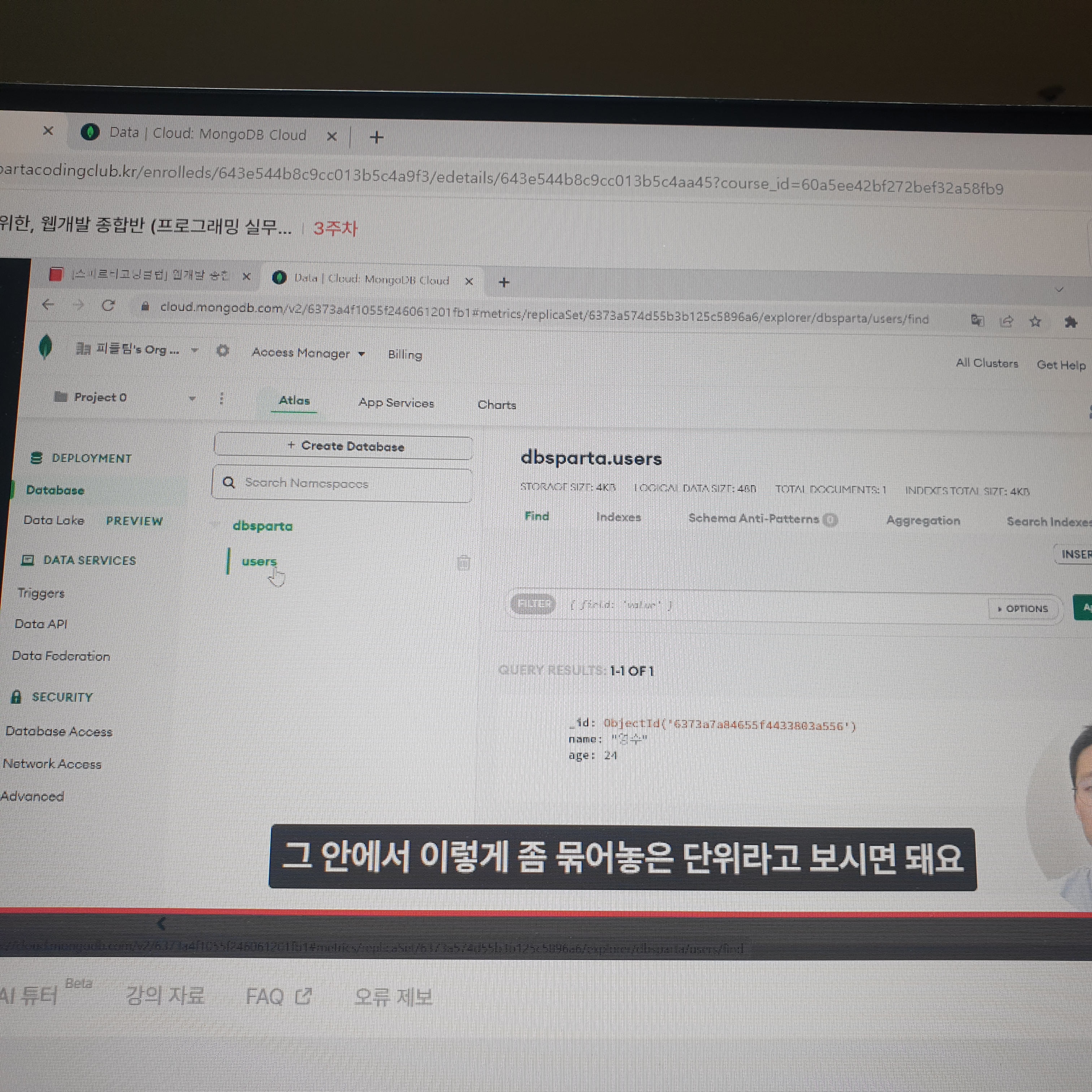Click FILTER badge in query bar
Screen dimensions: 1092x1092
pos(533,604)
